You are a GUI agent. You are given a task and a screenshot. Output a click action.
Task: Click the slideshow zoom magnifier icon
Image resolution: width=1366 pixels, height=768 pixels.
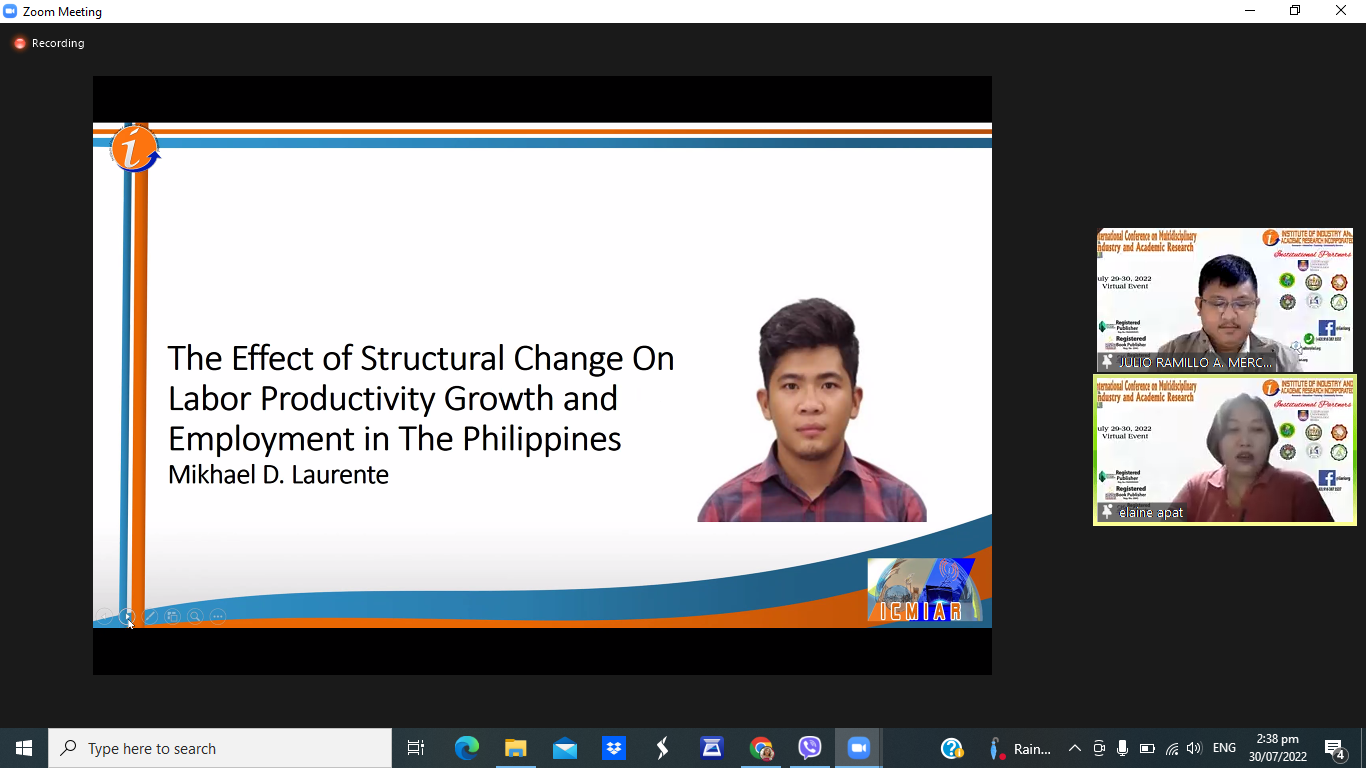[196, 616]
